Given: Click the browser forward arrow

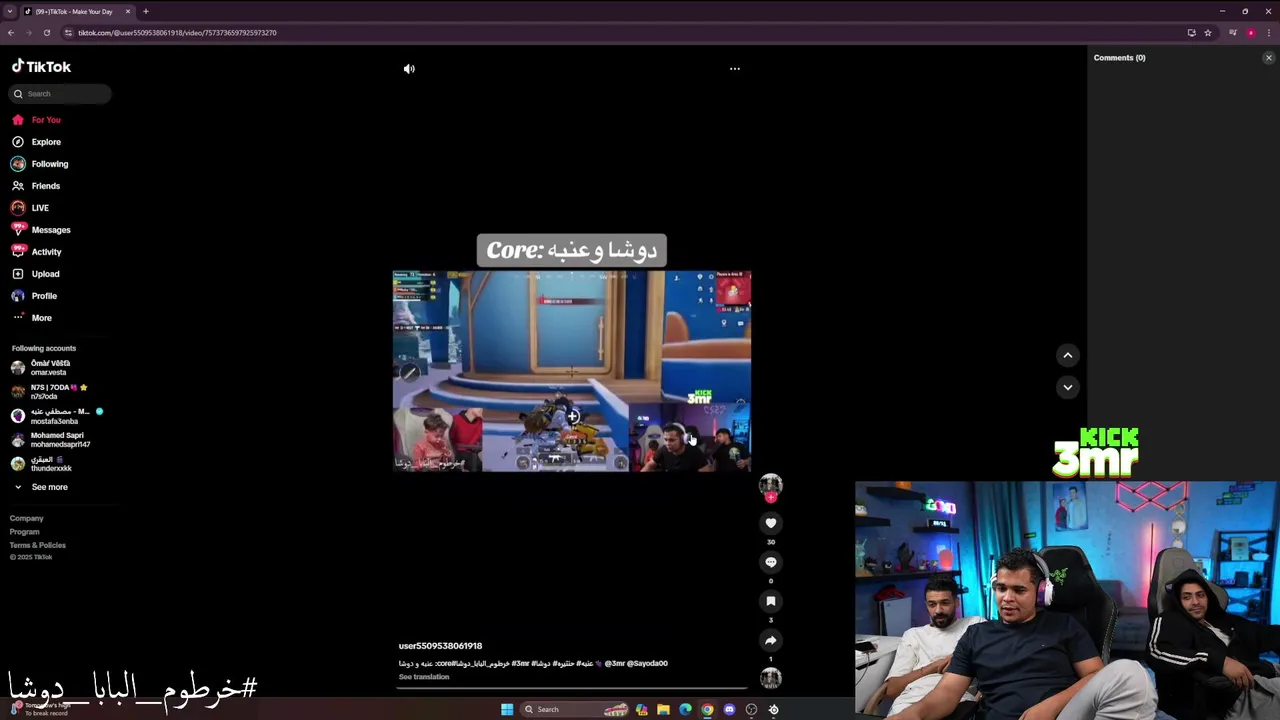Looking at the screenshot, I should pyautogui.click(x=29, y=33).
